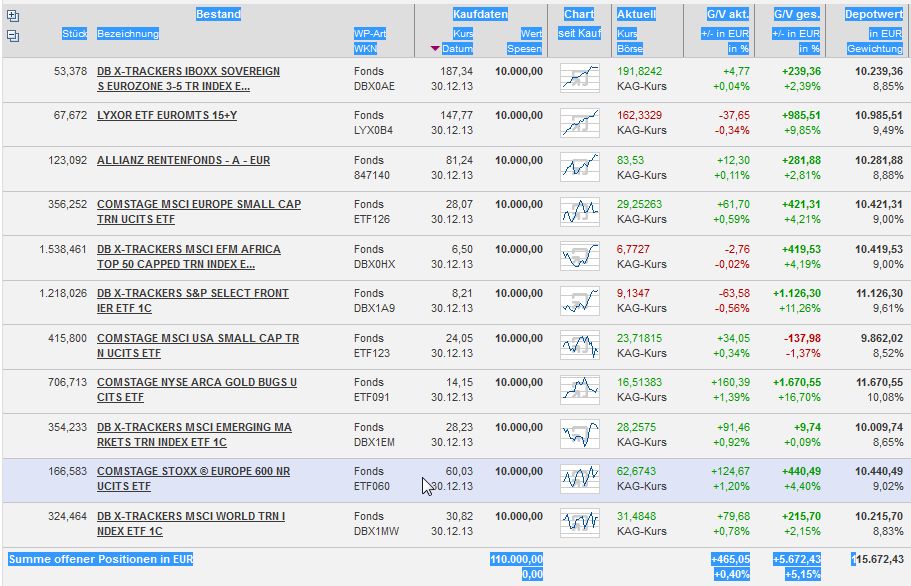Open COMSTAGE MSCI USA SMALL CAP link
The height and width of the screenshot is (586, 911).
198,345
